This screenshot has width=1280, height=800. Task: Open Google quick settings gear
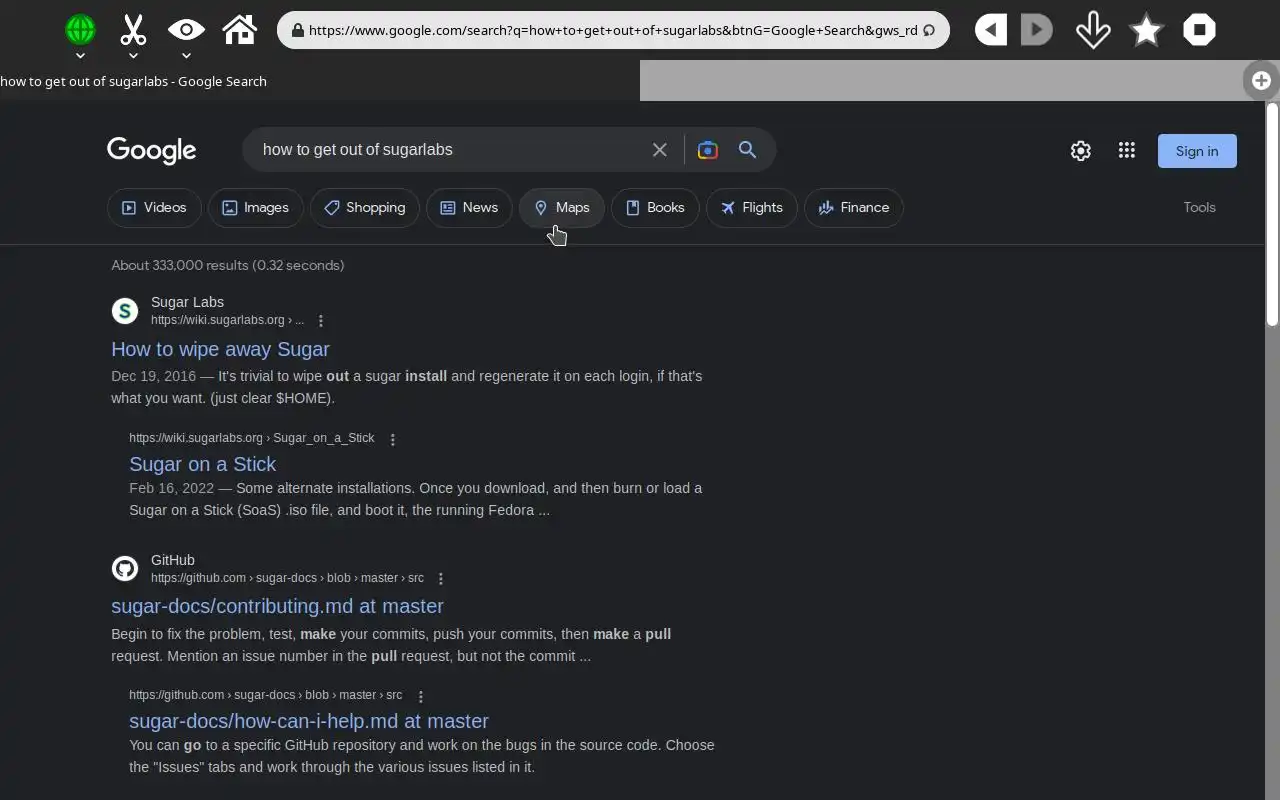(1081, 151)
